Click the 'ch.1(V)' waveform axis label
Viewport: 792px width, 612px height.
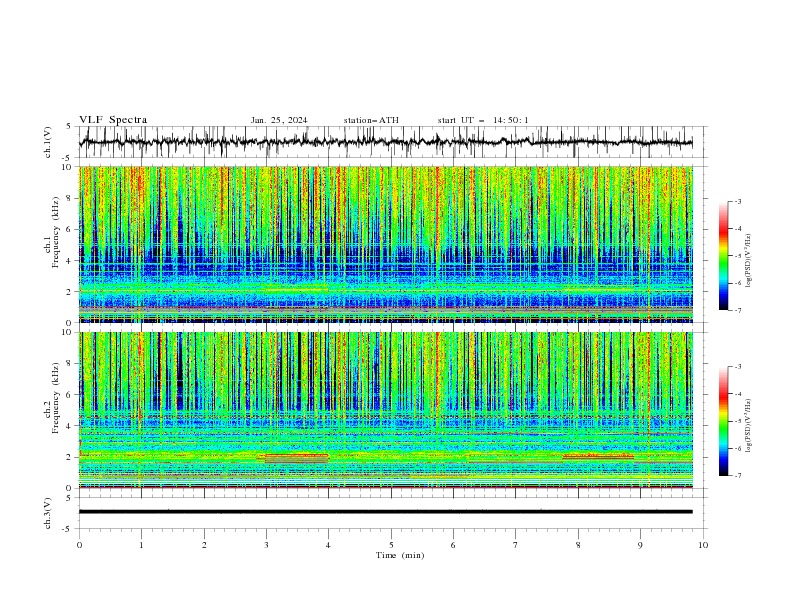click(48, 142)
